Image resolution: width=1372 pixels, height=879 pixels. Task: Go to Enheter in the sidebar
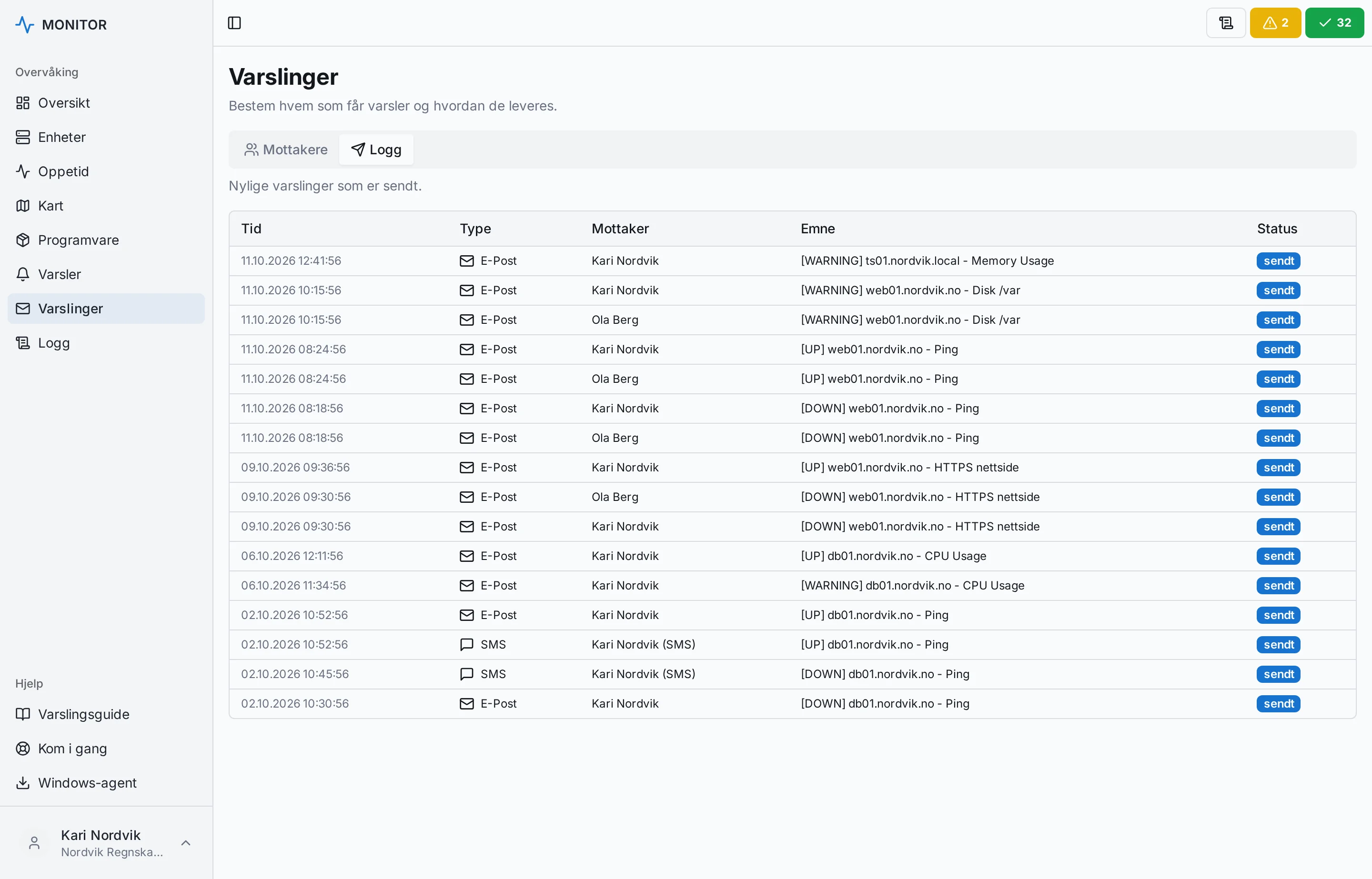(106, 137)
